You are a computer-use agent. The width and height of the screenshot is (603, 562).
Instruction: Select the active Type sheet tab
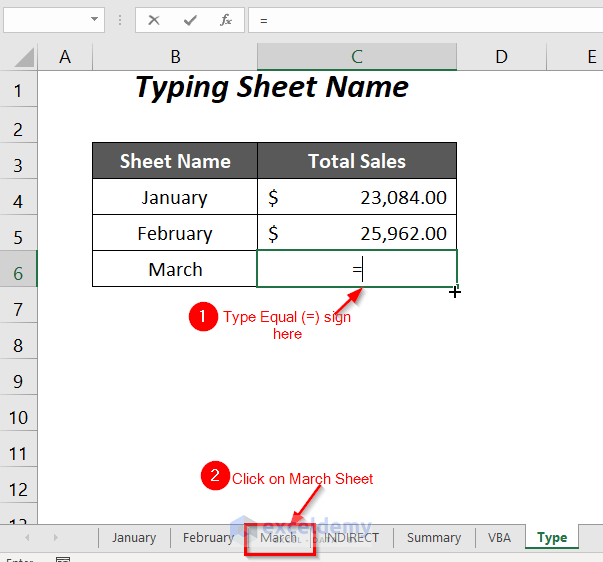click(552, 537)
